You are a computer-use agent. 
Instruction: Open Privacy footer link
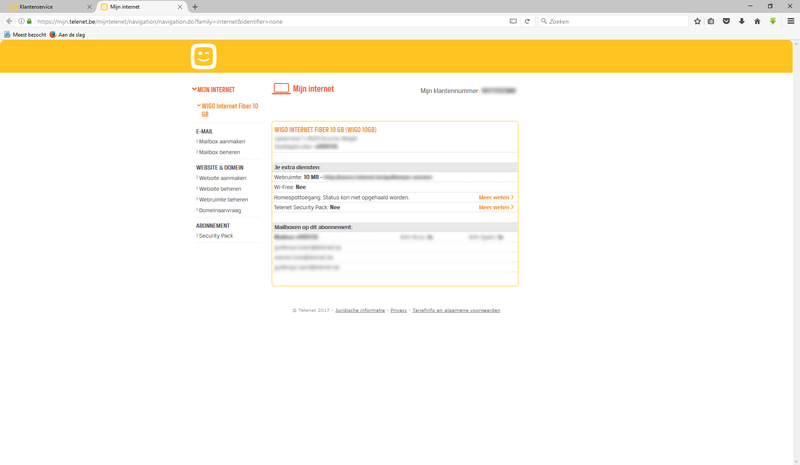click(x=398, y=310)
